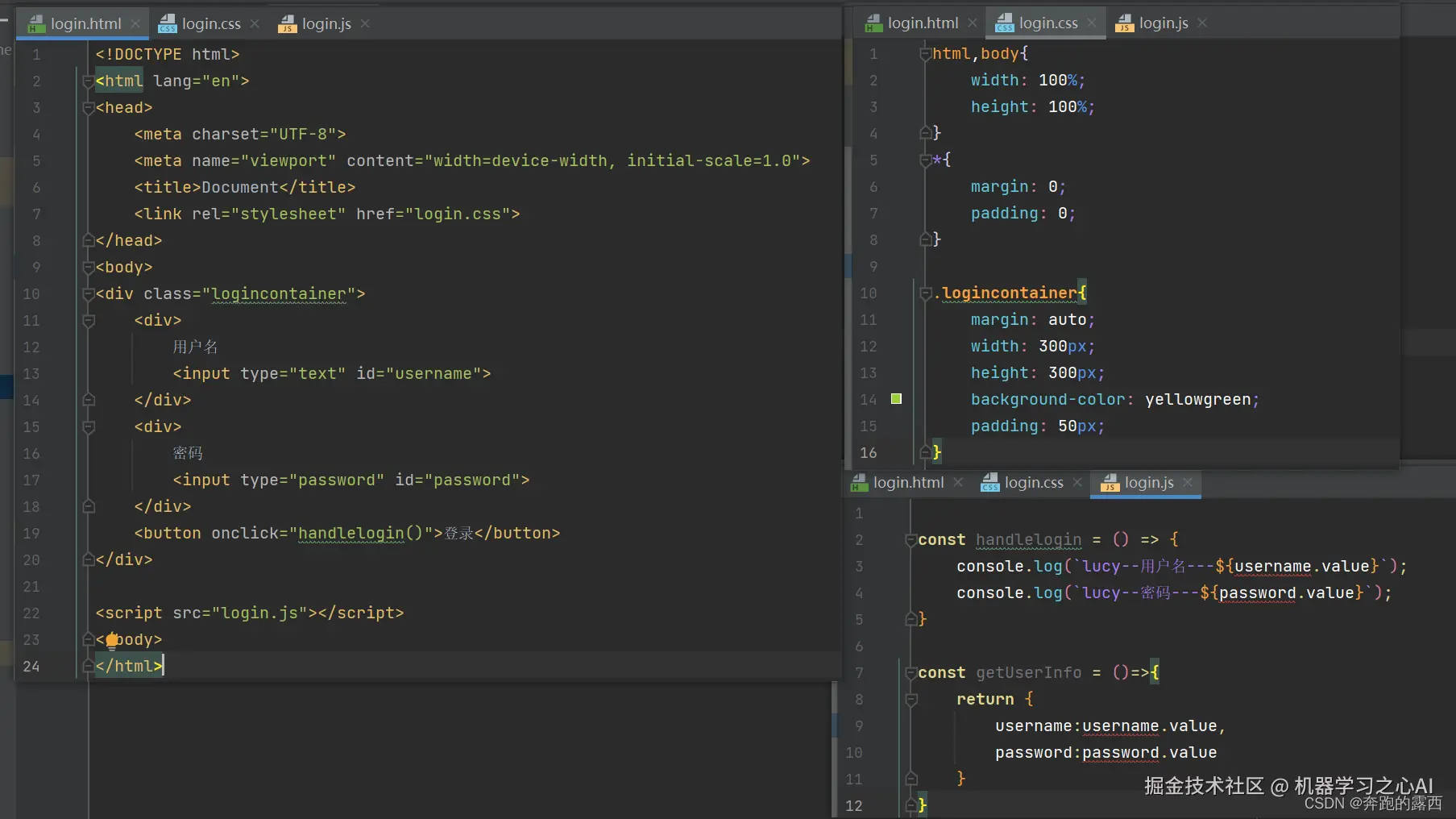The image size is (1456, 819).
Task: Open the yellowgreen color swatch in gutter
Action: (x=896, y=399)
